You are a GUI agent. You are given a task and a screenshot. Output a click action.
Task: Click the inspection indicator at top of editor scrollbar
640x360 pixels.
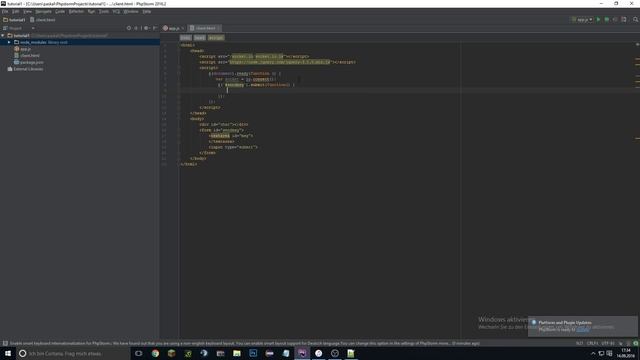click(637, 44)
